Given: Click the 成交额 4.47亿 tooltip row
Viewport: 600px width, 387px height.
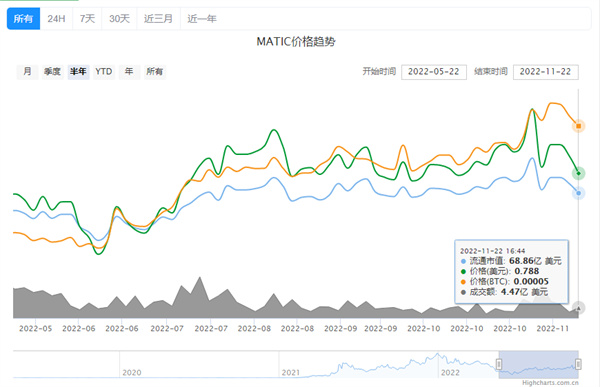Looking at the screenshot, I should coord(504,292).
